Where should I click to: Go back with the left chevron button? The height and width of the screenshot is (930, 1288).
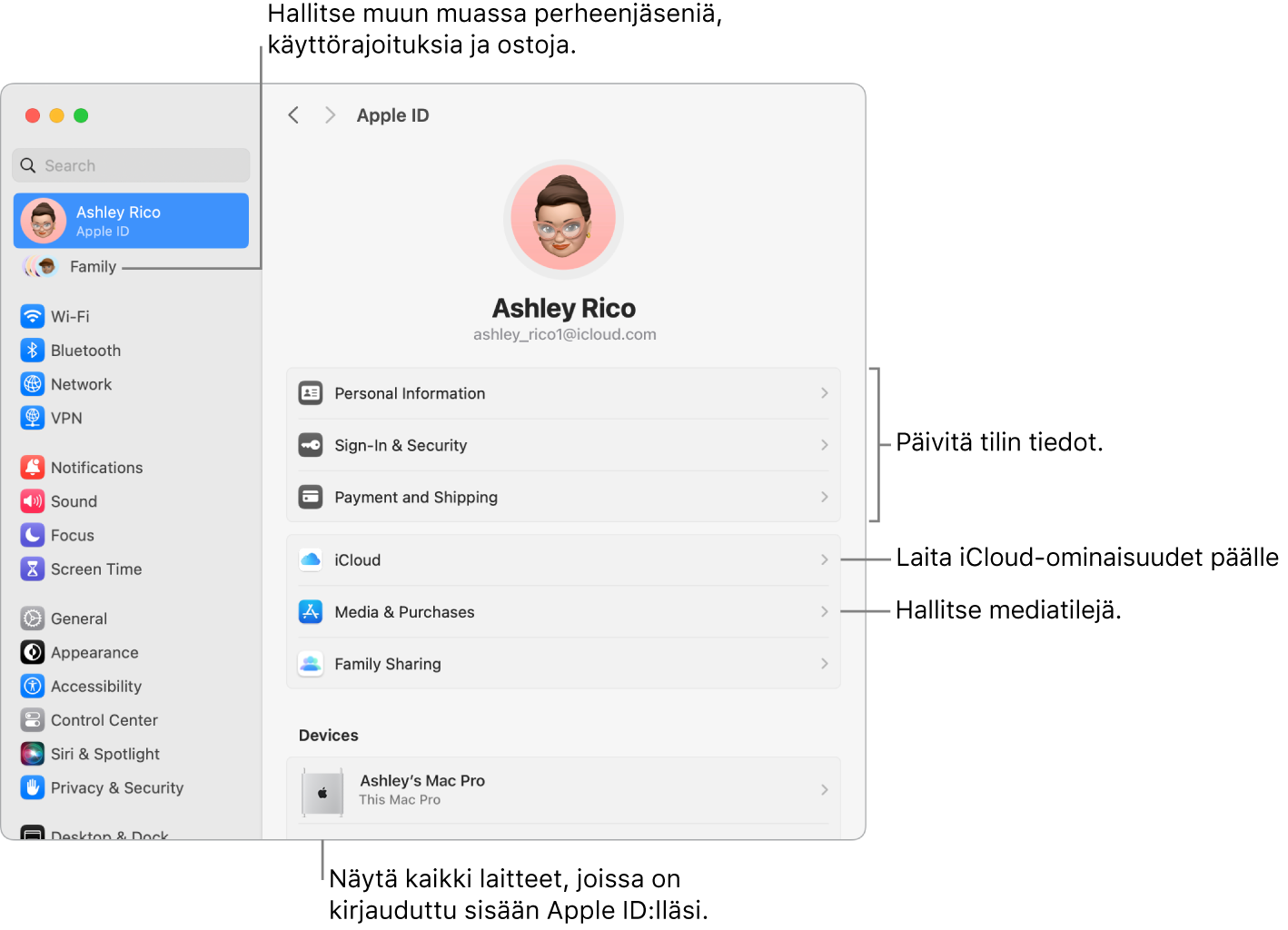pos(293,115)
